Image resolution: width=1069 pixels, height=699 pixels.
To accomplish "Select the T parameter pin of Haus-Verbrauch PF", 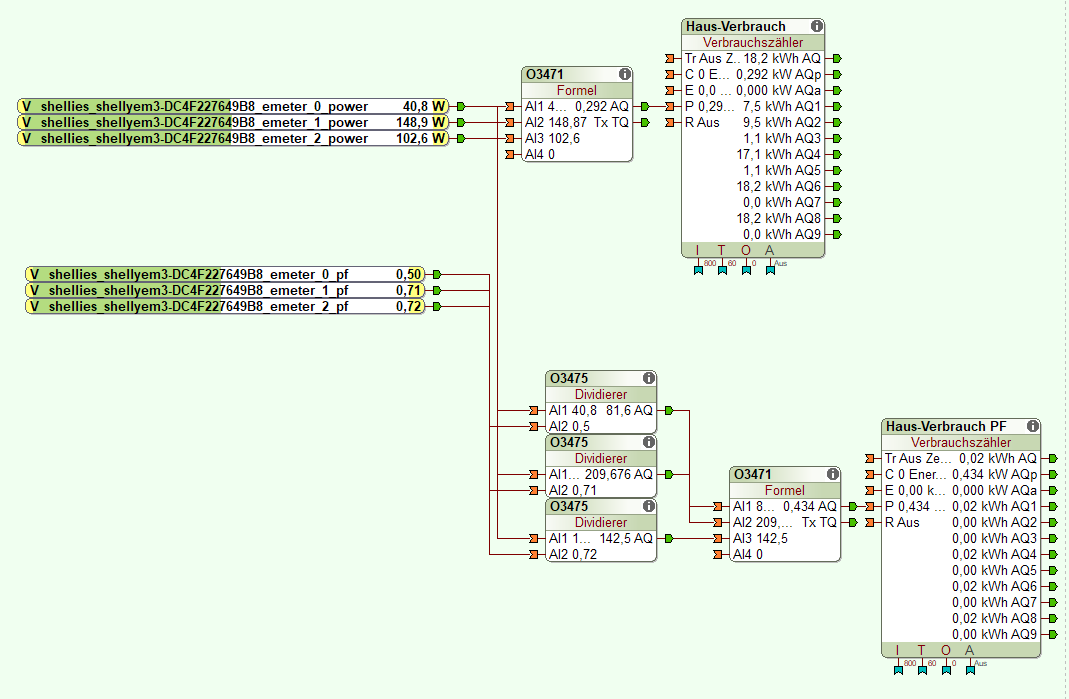I will [922, 670].
